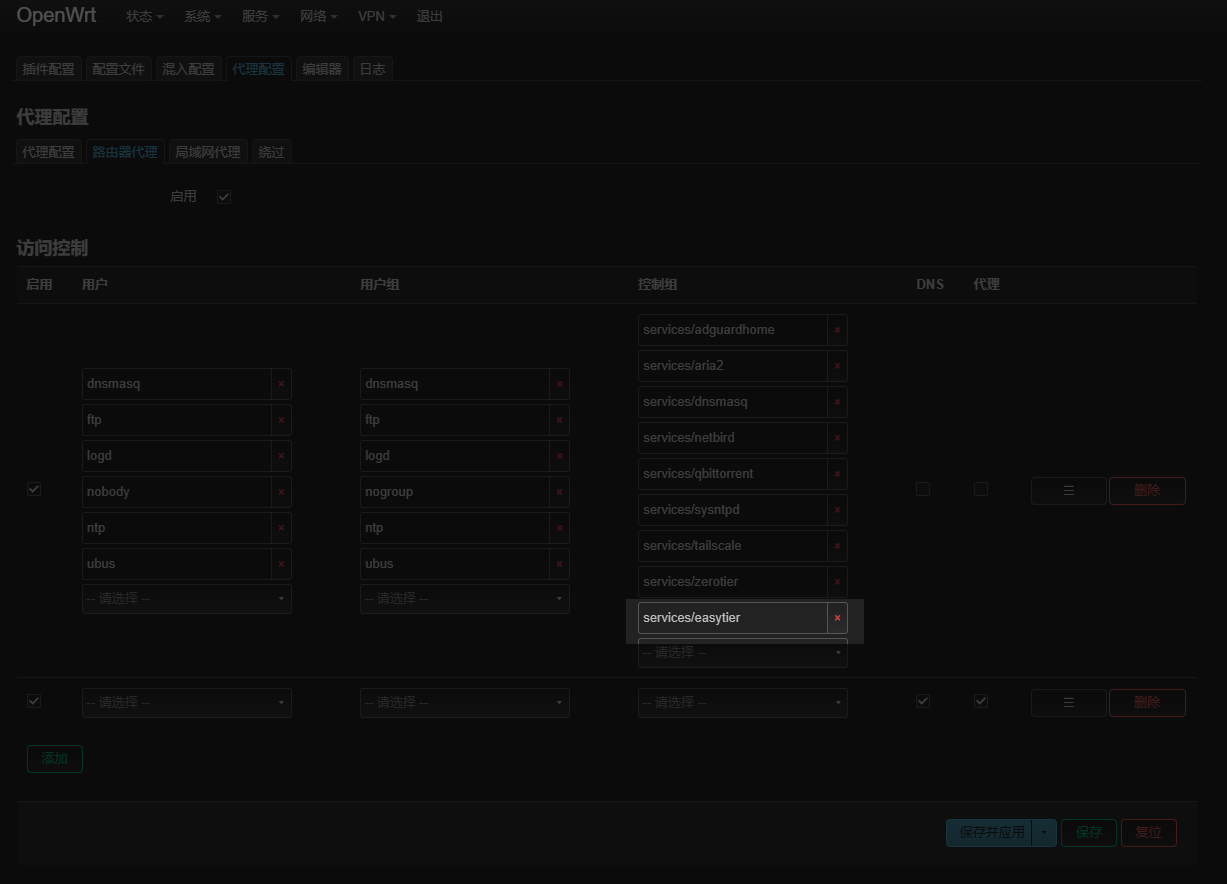
Task: Switch to the 绕过 tab
Action: click(271, 152)
